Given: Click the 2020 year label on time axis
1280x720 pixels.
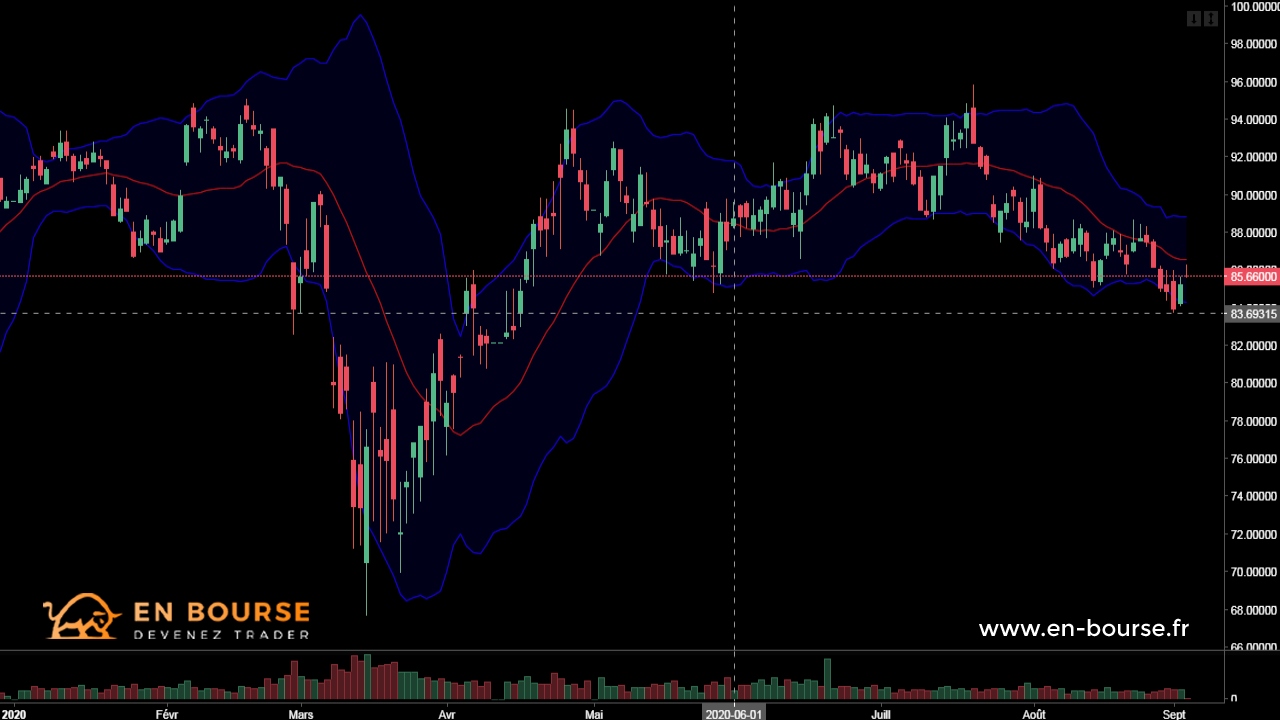Looking at the screenshot, I should (x=14, y=714).
